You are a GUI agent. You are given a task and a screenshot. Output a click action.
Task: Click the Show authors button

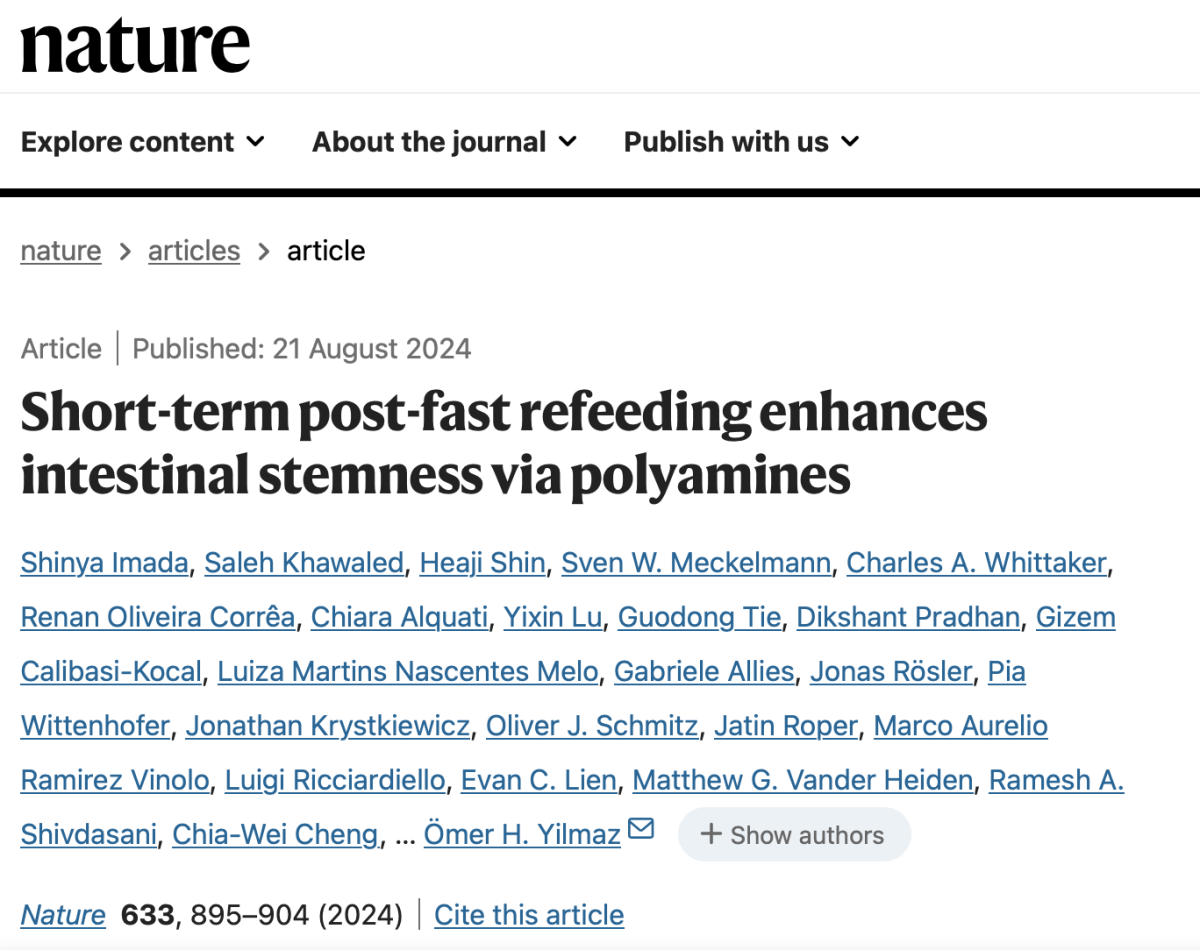pos(794,835)
